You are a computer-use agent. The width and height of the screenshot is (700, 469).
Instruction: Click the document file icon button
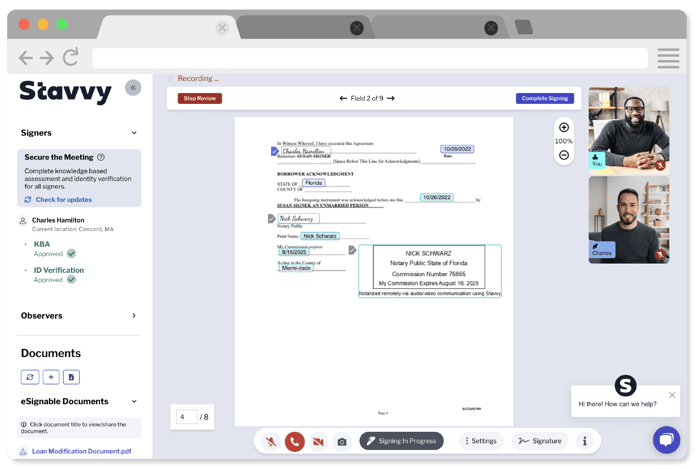point(71,377)
